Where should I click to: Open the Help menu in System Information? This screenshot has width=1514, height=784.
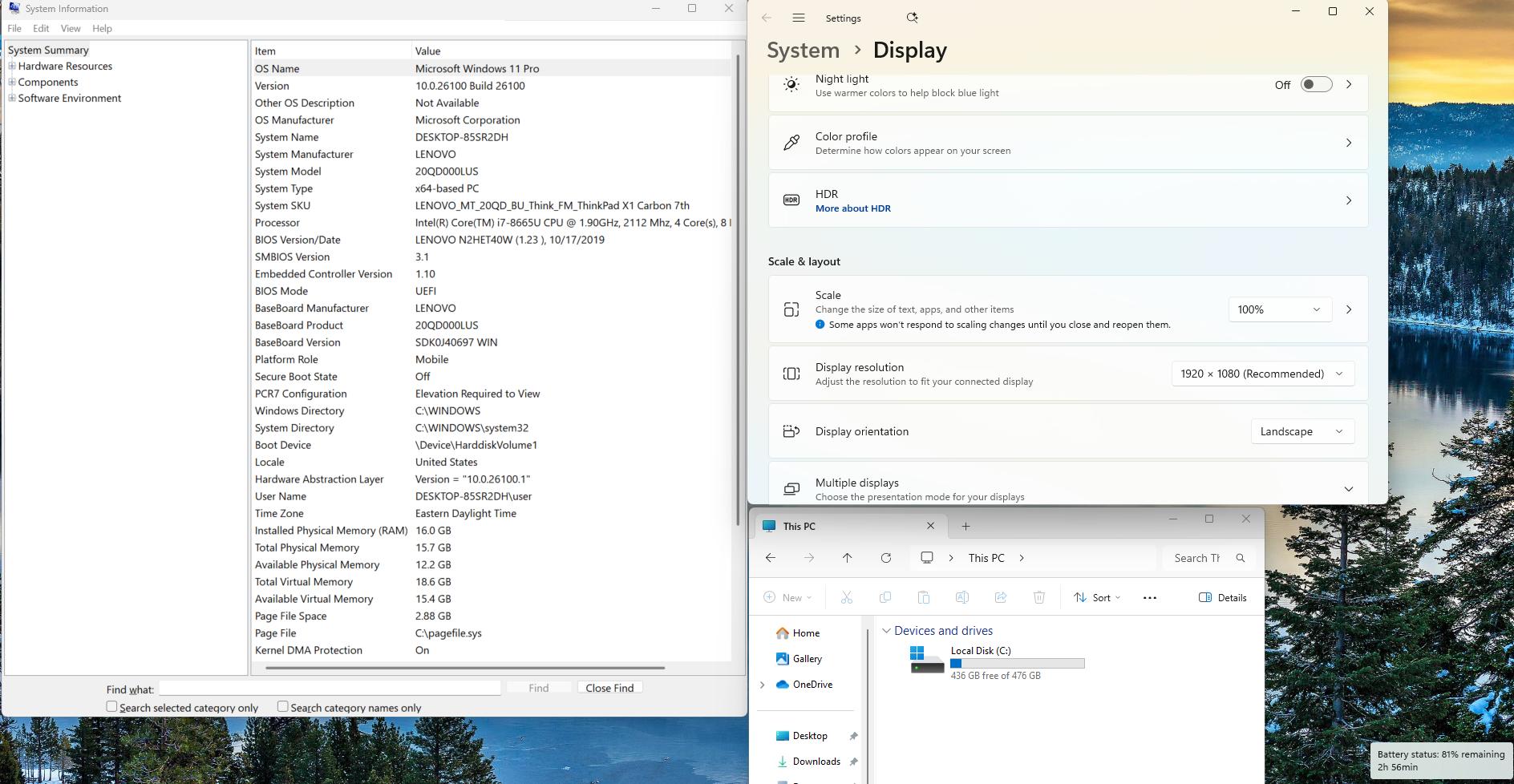click(x=102, y=28)
